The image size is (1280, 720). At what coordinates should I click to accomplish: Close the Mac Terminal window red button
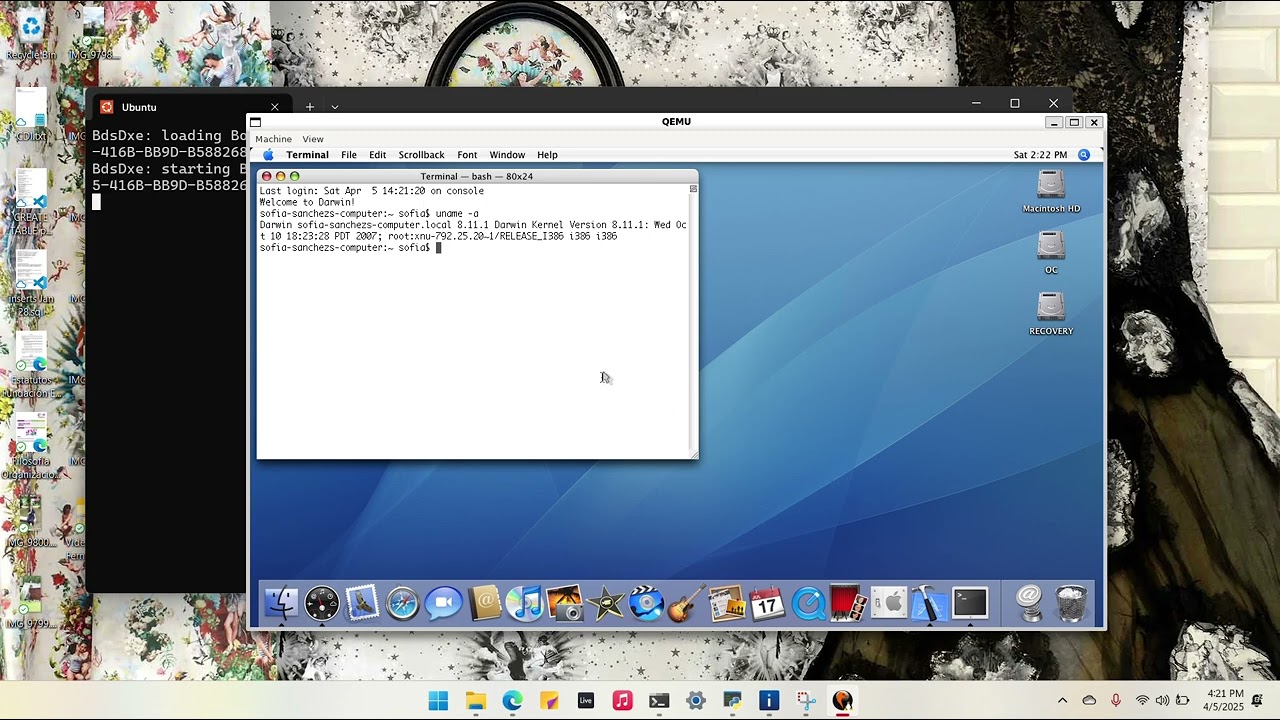pos(266,176)
